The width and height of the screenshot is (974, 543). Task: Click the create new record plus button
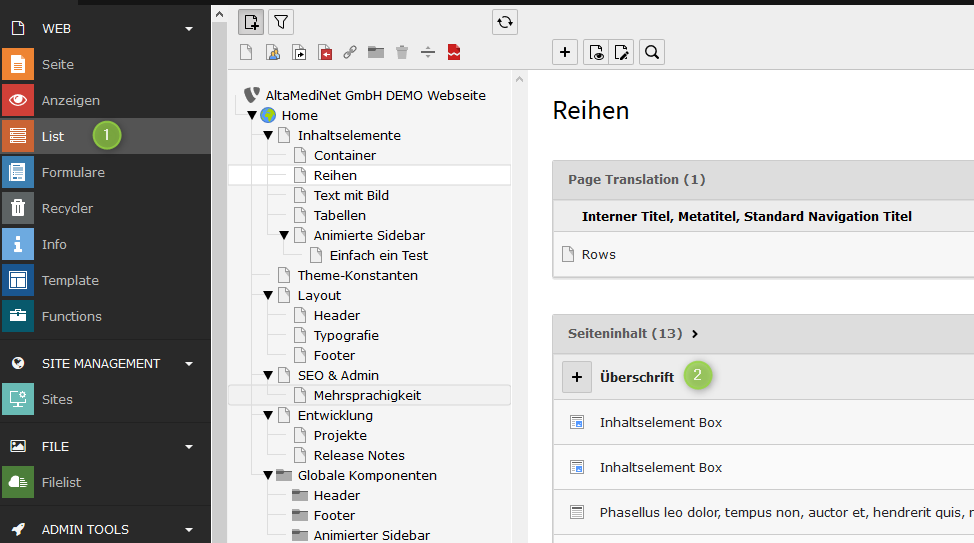(x=565, y=52)
